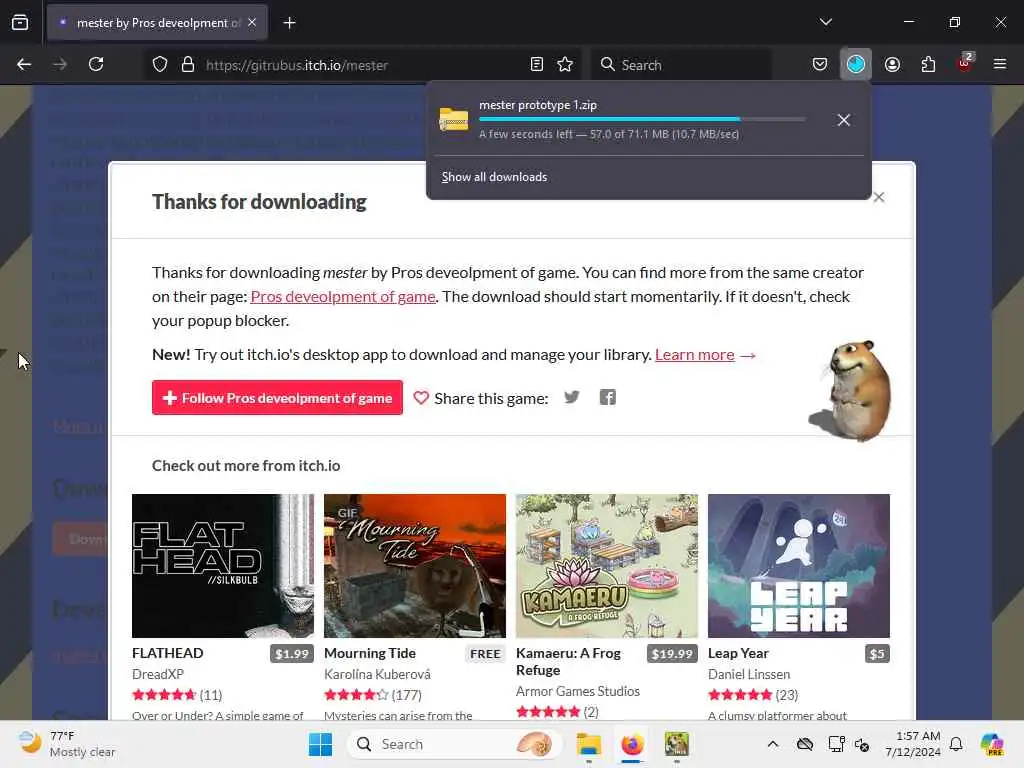Close the Thanks for downloading dialog
The height and width of the screenshot is (768, 1024).
click(879, 197)
